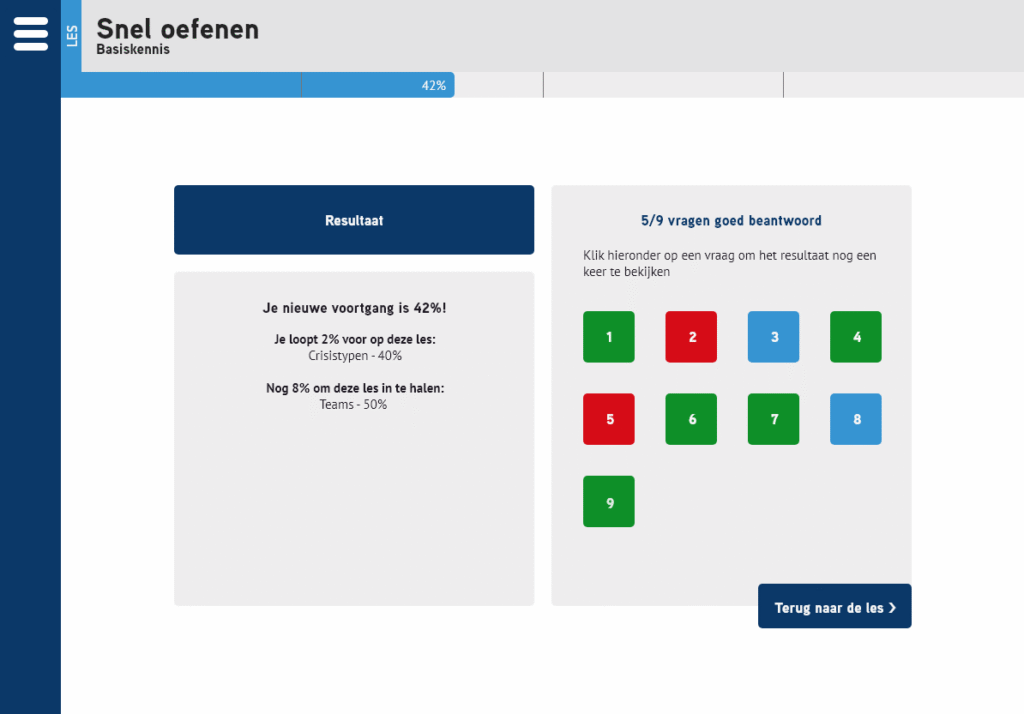Select question tile 7

(774, 419)
